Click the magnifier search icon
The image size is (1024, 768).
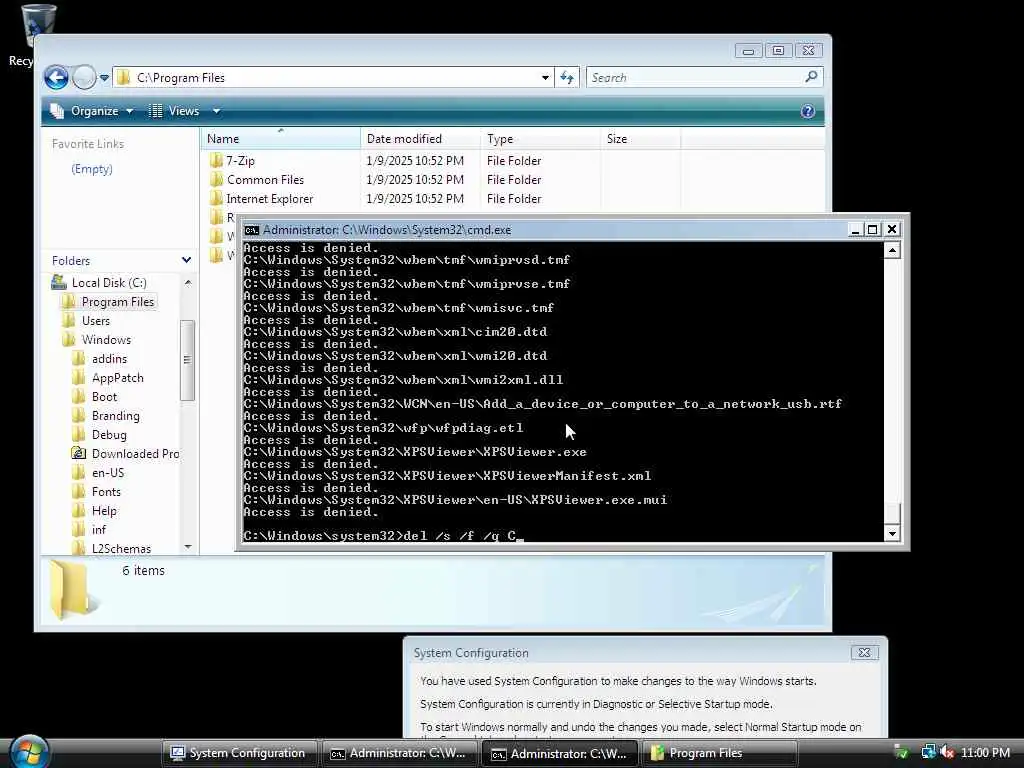[811, 77]
